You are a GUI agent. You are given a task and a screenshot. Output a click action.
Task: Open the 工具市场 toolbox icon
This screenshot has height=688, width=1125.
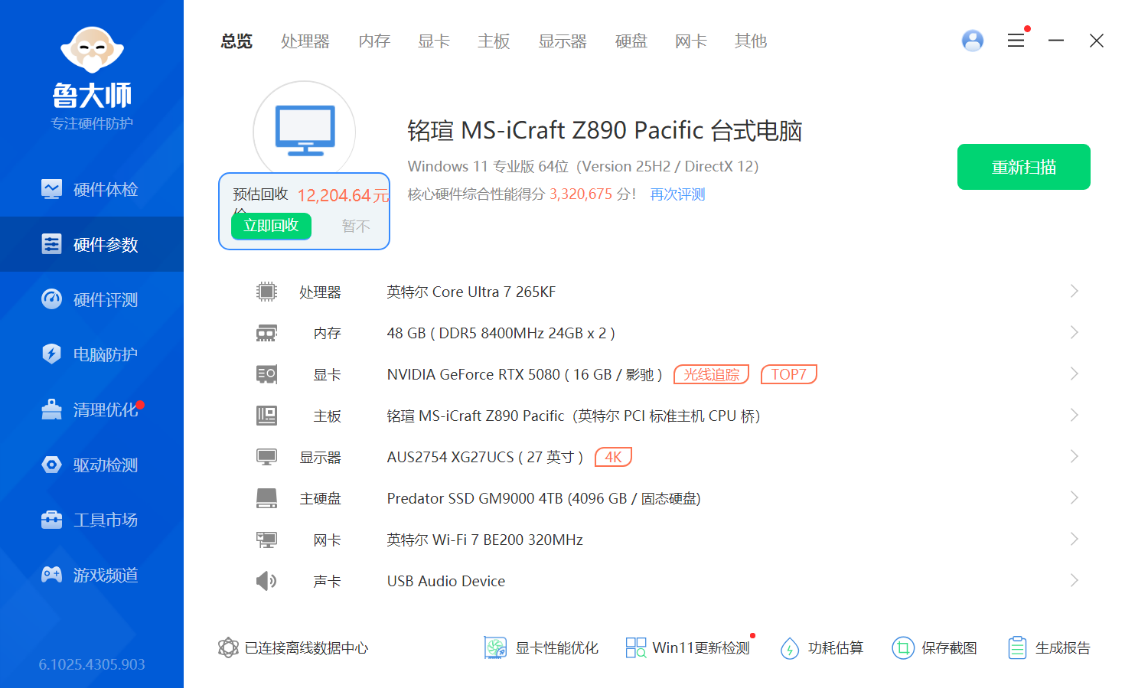point(52,519)
